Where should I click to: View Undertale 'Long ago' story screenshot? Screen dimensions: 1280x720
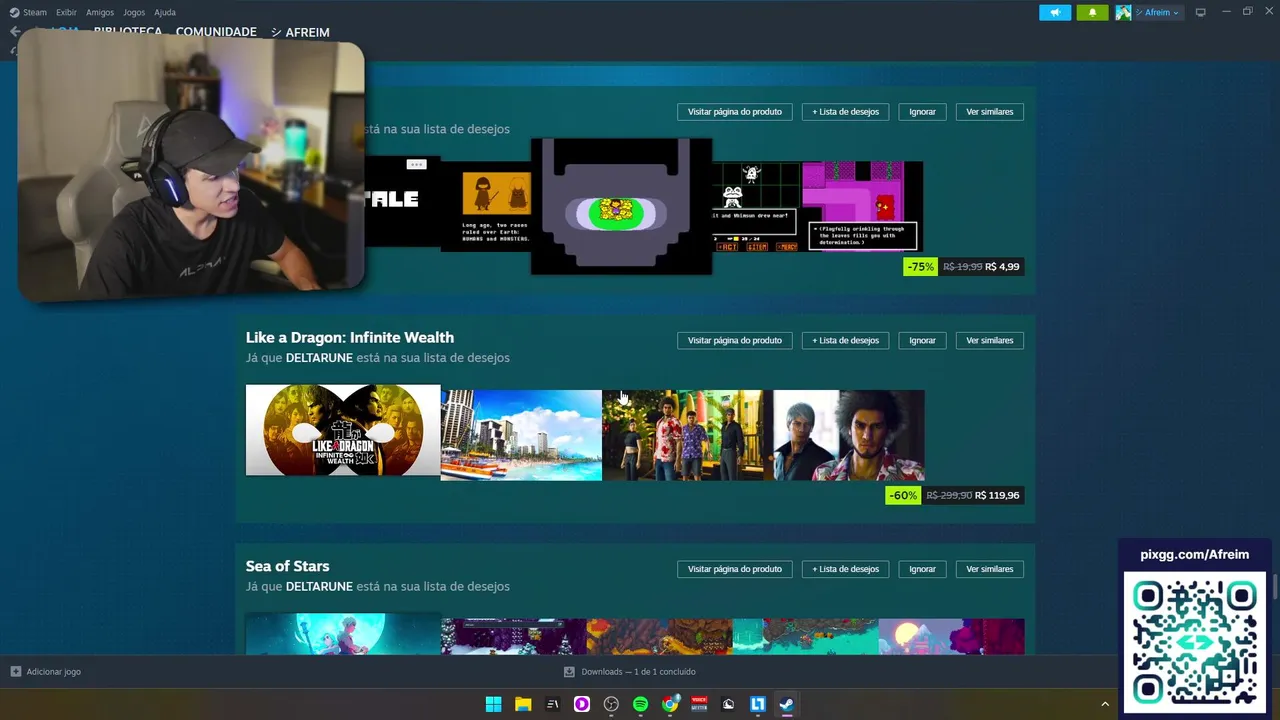(485, 207)
